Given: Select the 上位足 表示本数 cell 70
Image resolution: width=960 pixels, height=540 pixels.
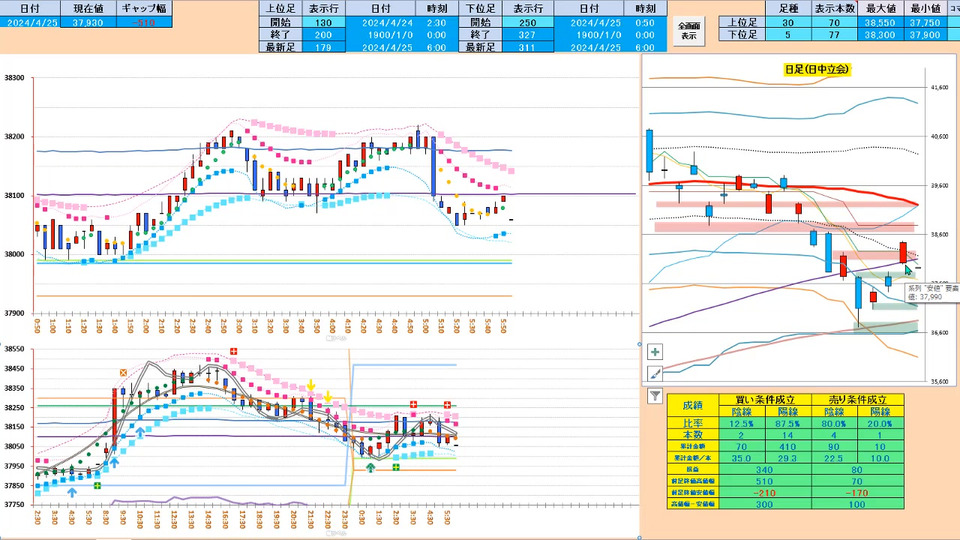Looking at the screenshot, I should click(x=834, y=23).
